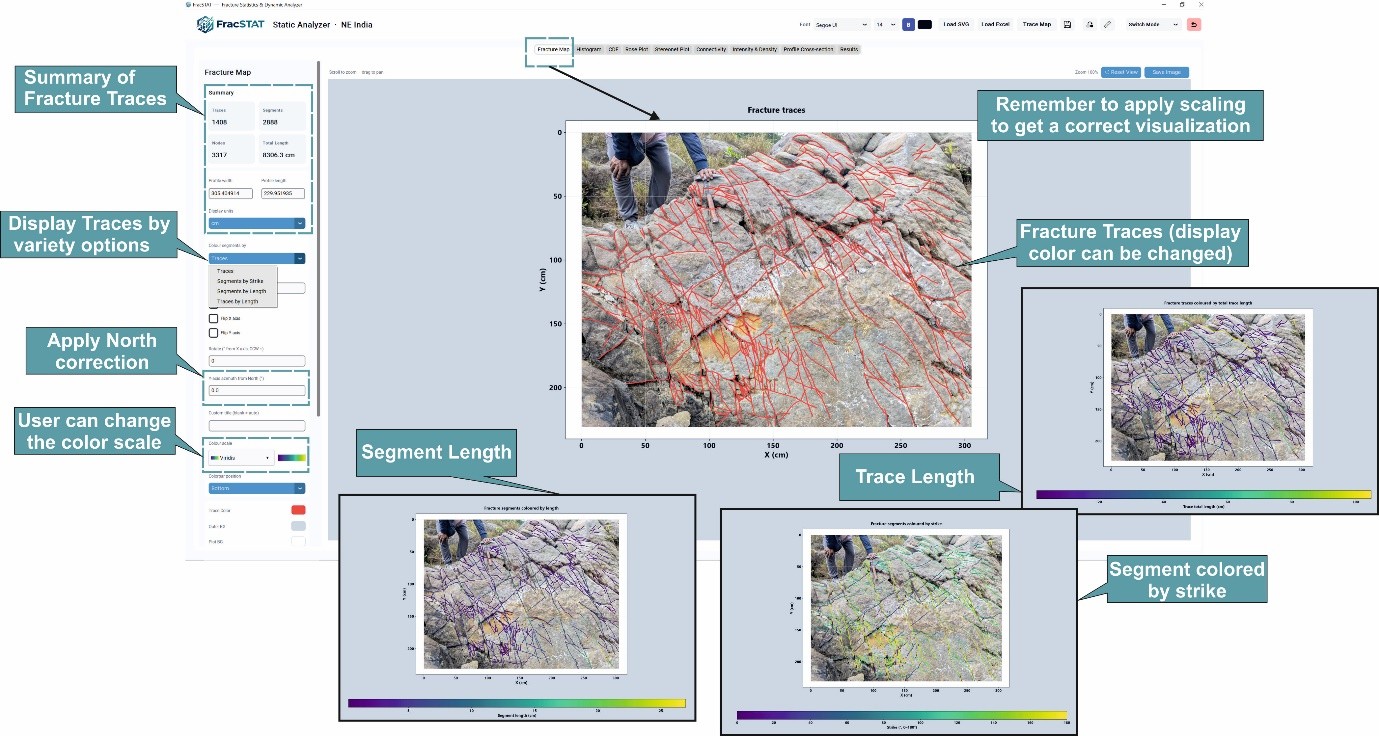
Task: Click the Viridis gradient preview bar
Action: click(x=292, y=457)
